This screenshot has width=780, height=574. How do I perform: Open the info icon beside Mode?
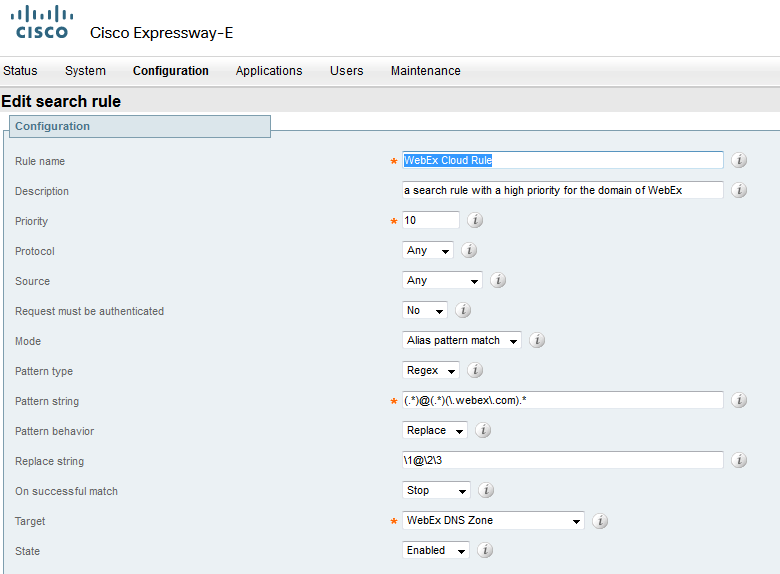pos(537,340)
